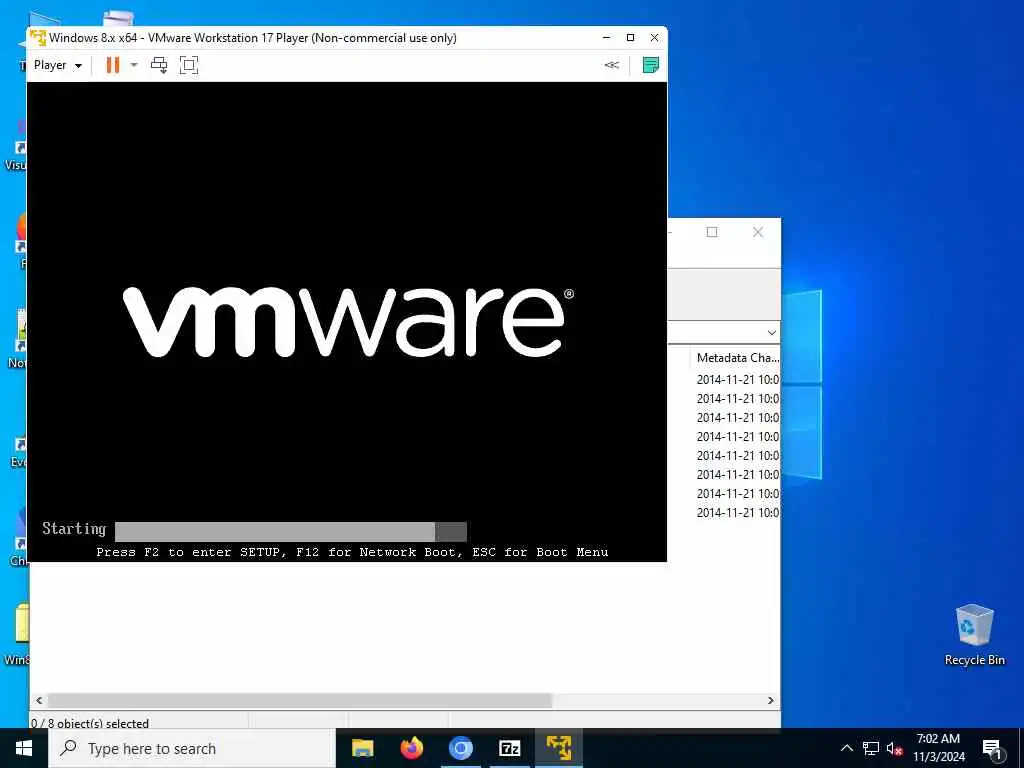Launch Firefox from the taskbar
Screen dimensions: 1024x768
click(x=411, y=748)
